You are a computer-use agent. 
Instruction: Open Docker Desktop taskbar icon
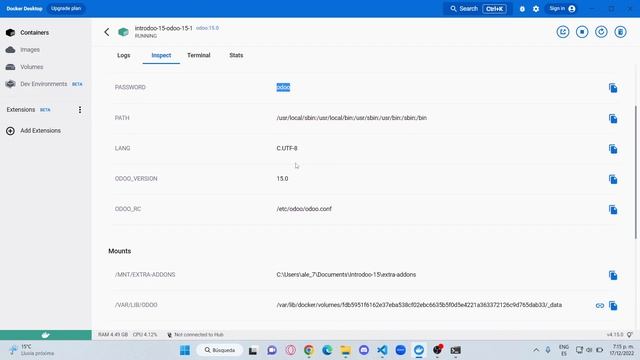tap(419, 350)
